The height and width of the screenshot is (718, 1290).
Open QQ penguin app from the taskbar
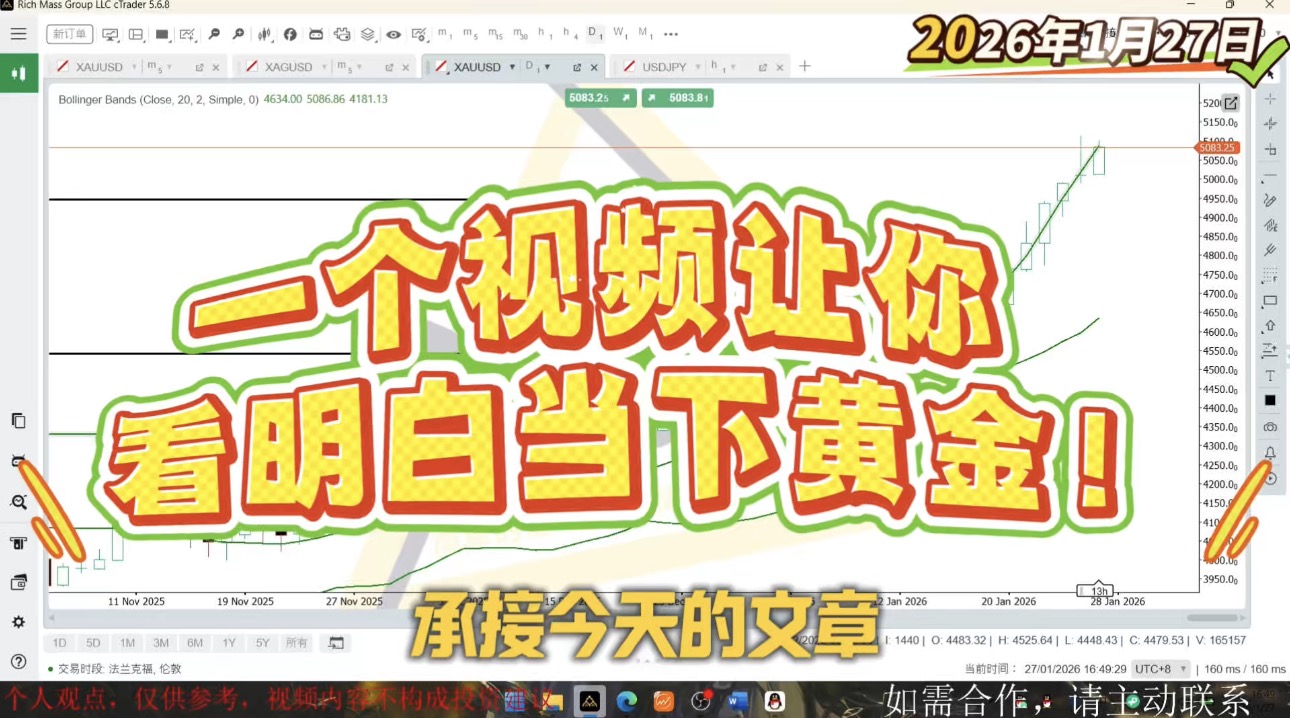774,701
